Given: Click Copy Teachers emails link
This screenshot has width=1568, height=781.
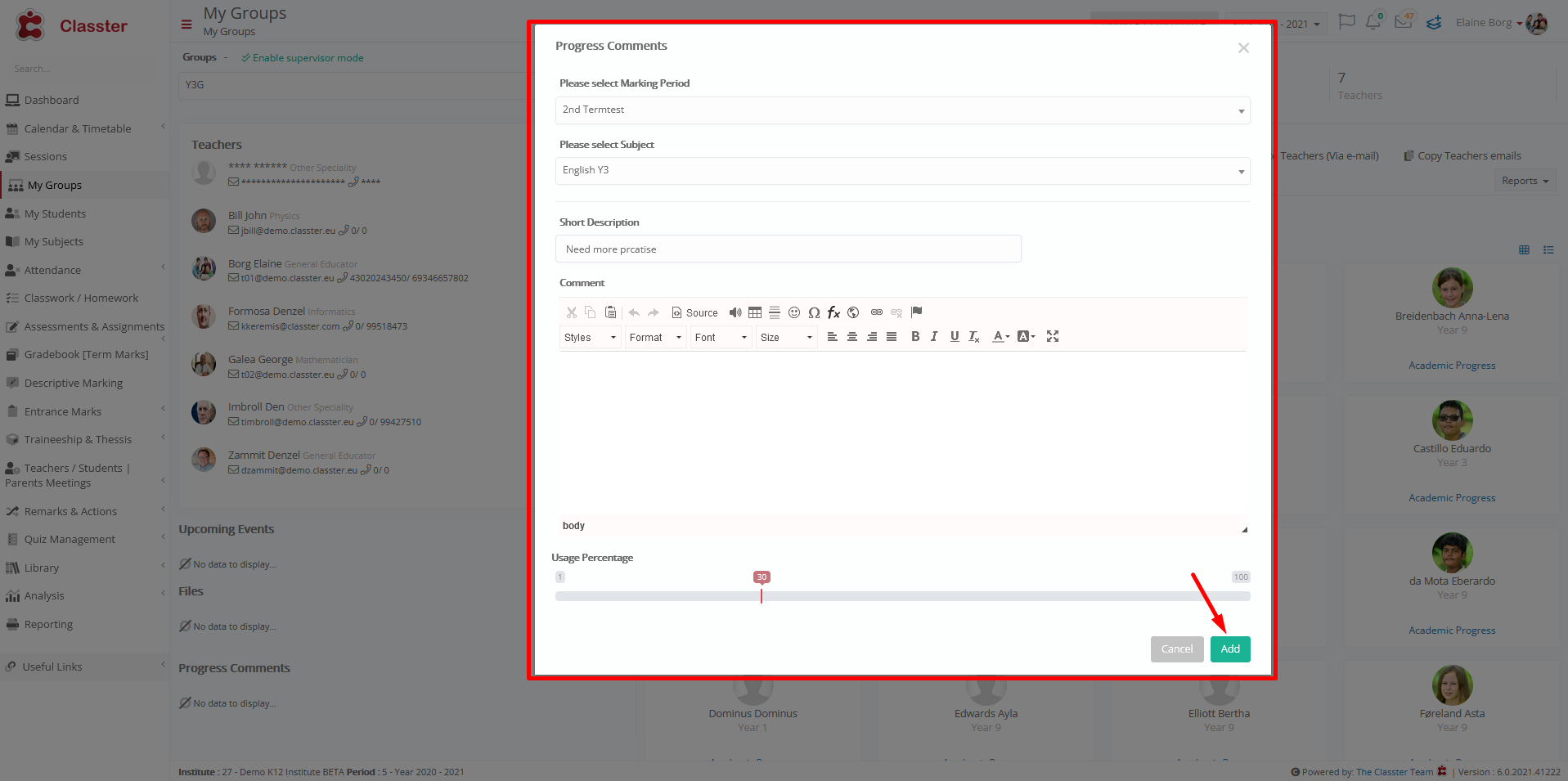Looking at the screenshot, I should pos(1462,156).
